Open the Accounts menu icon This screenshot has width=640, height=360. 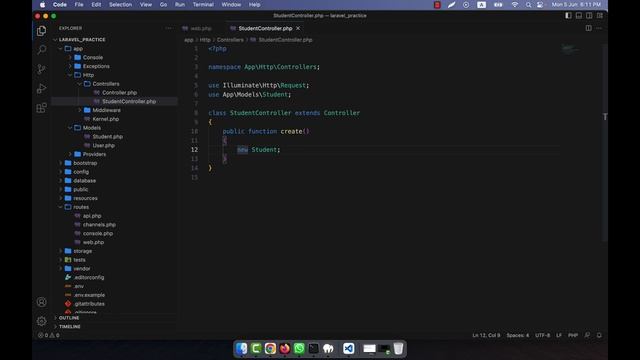coord(41,302)
